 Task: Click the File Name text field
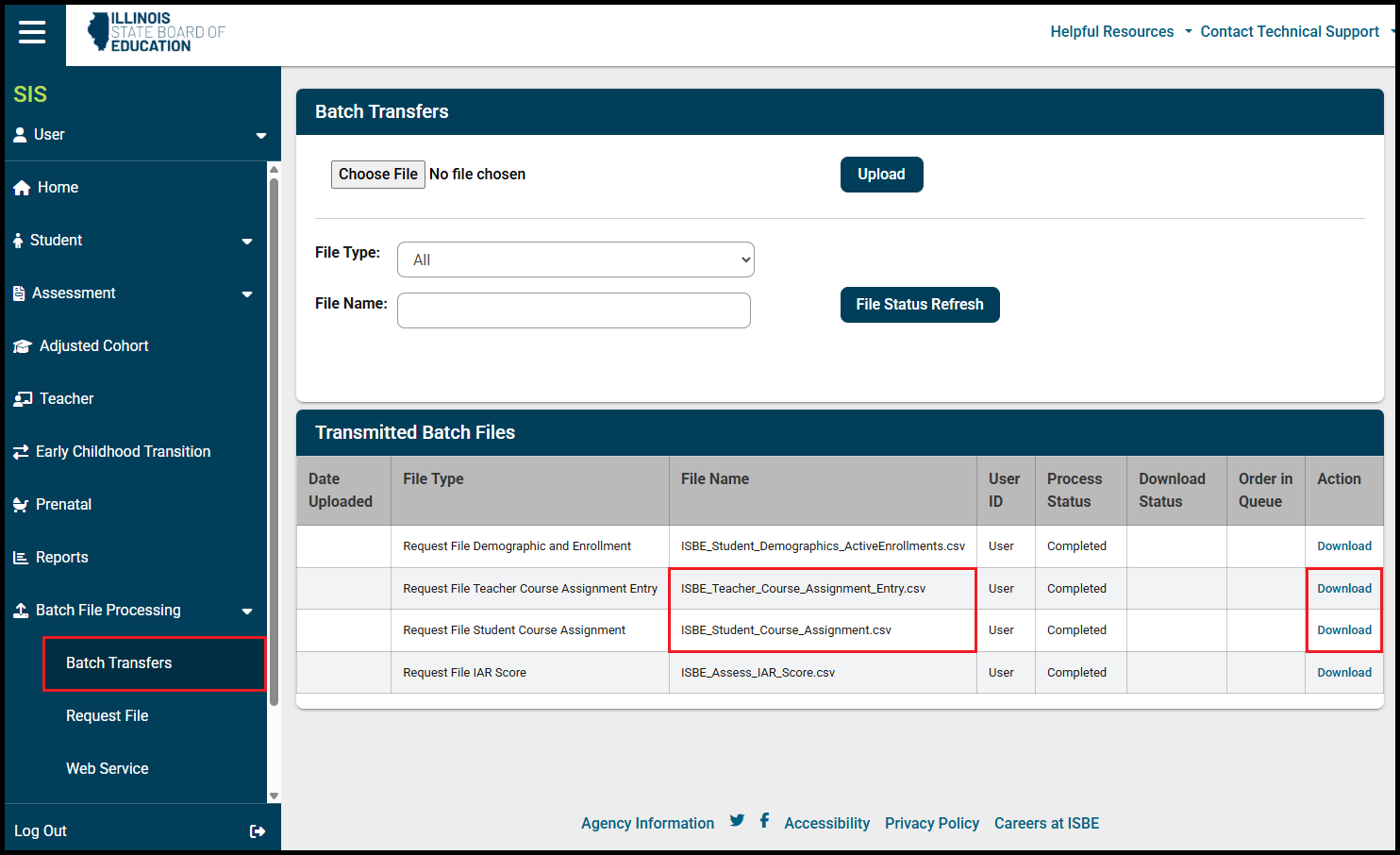(574, 310)
